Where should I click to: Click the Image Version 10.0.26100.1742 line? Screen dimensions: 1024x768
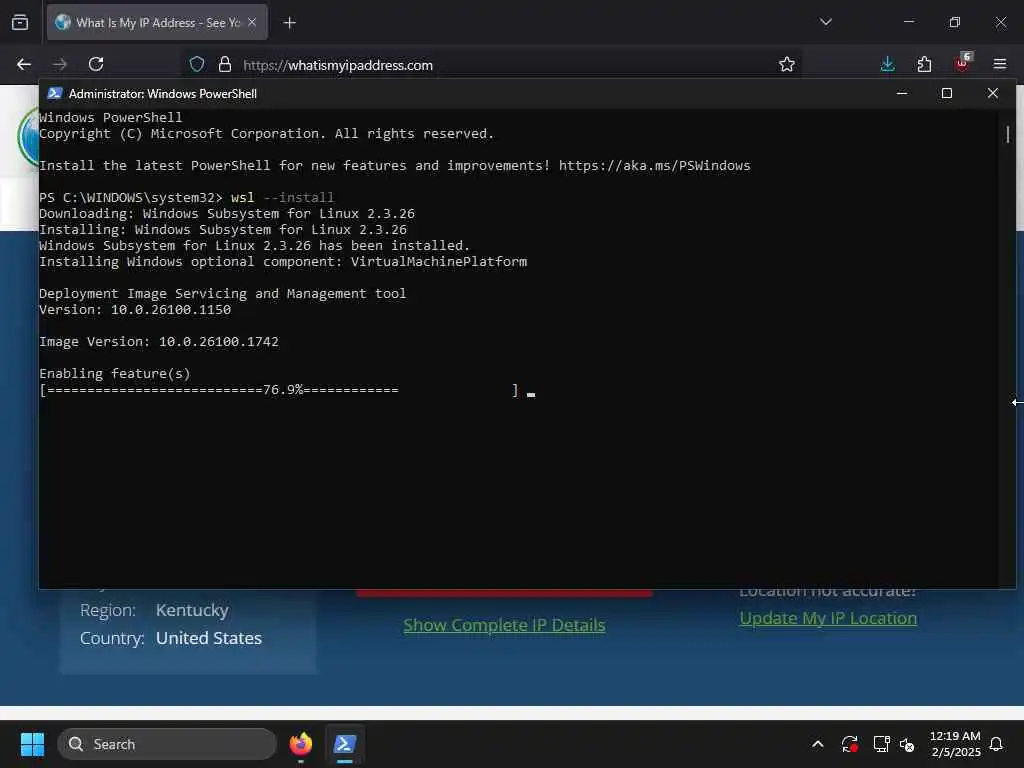tap(159, 342)
